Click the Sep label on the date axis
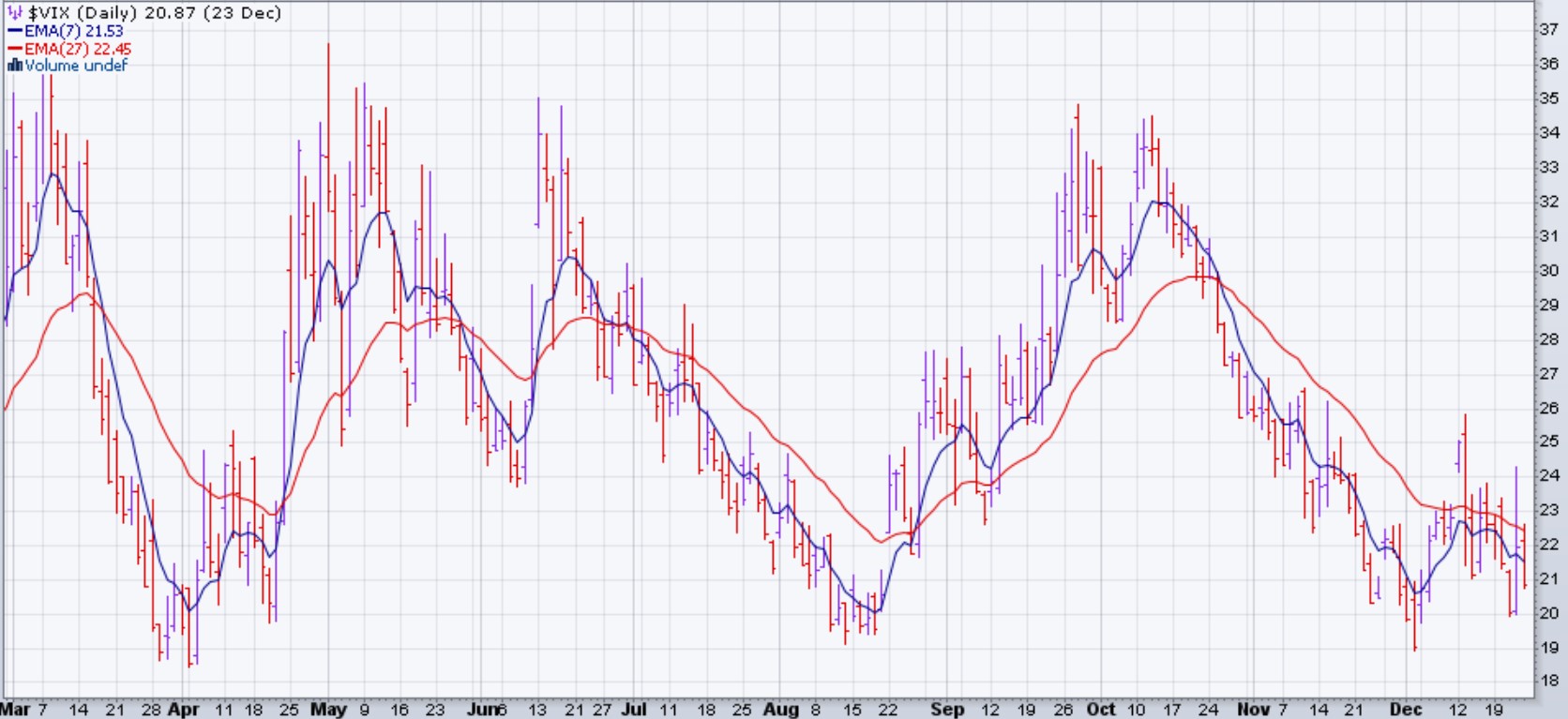 point(947,710)
